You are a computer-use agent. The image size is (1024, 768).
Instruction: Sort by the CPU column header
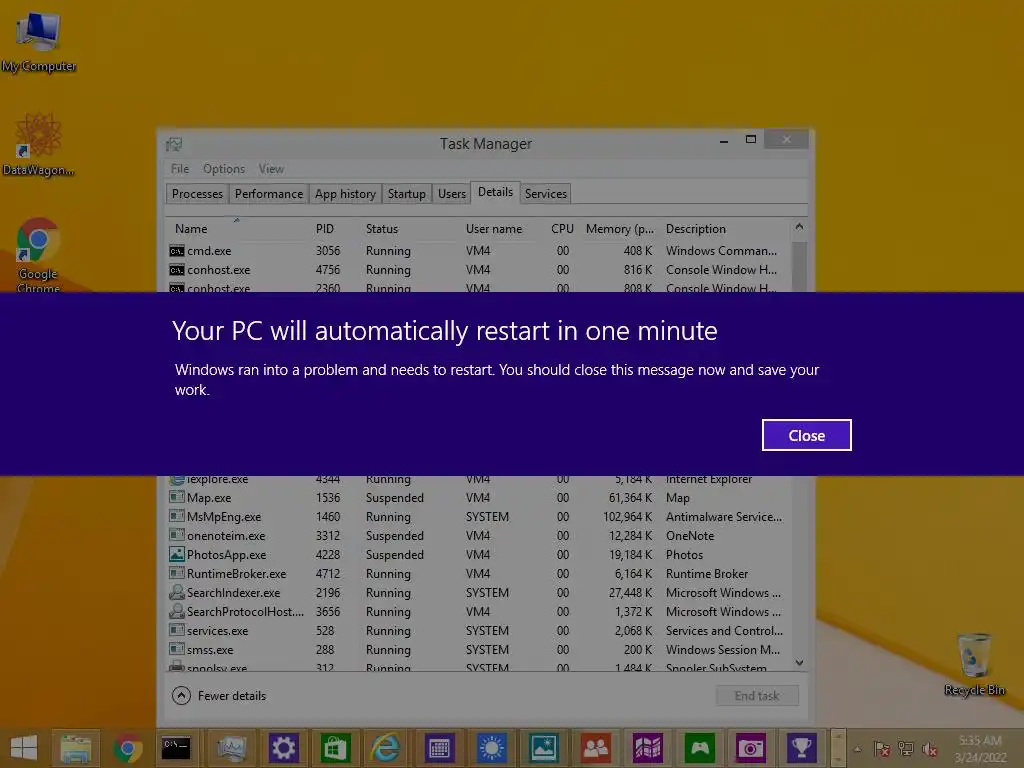pos(562,229)
